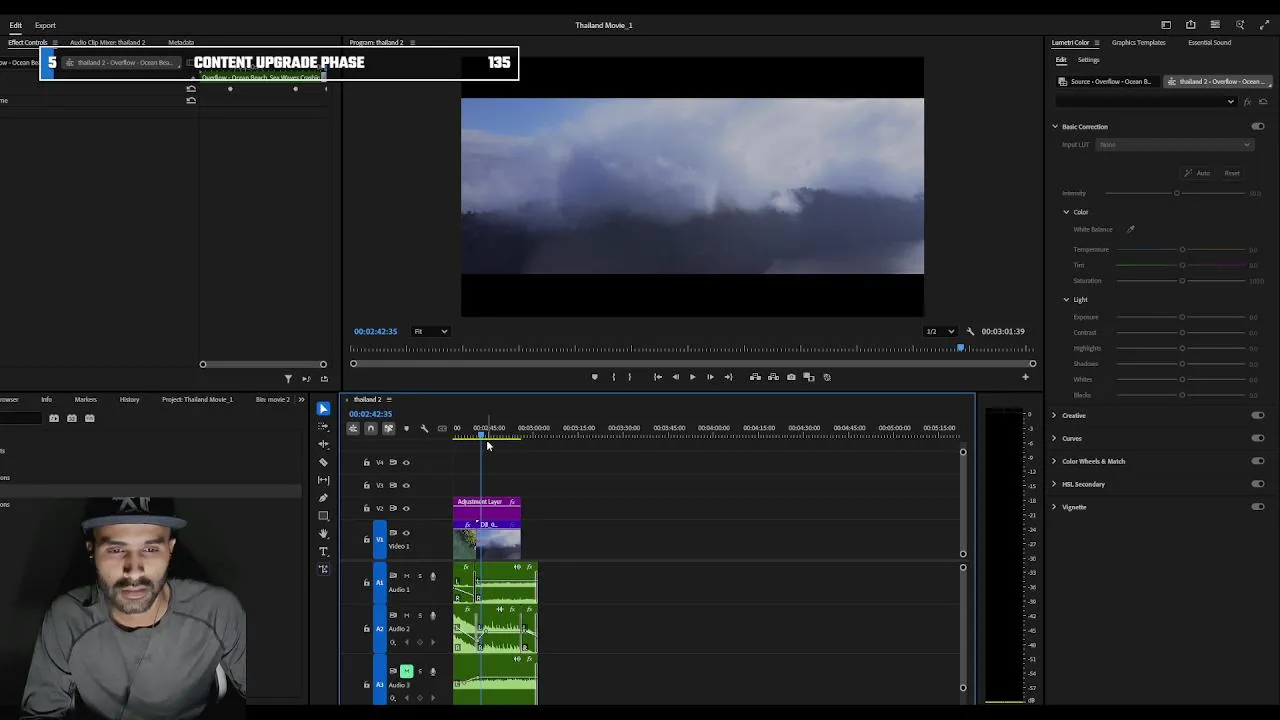Viewport: 1280px width, 720px height.
Task: Open the Lumetri Settings tab
Action: [x=1088, y=60]
